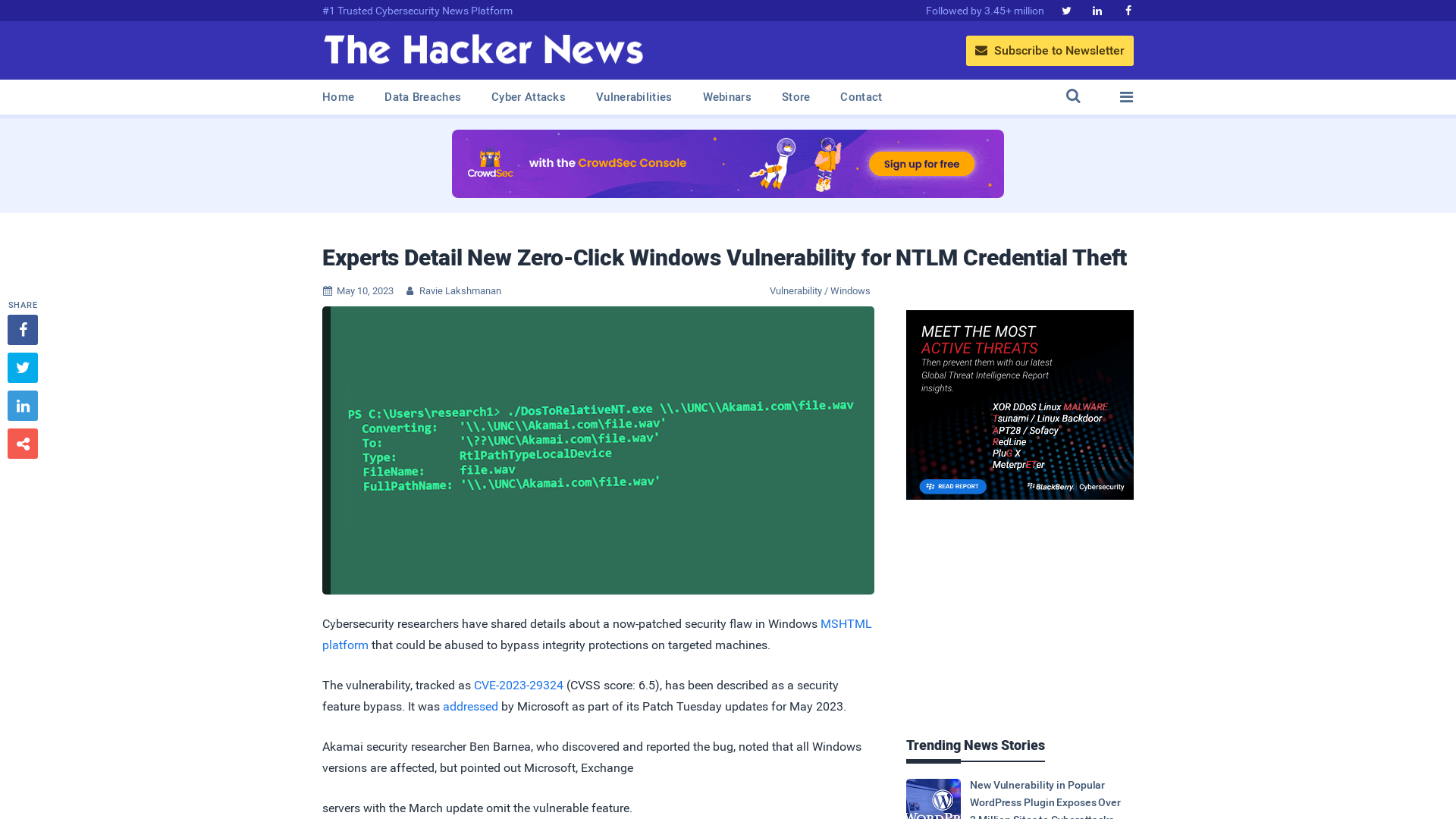Click the Facebook share icon
Image resolution: width=1456 pixels, height=819 pixels.
[22, 329]
